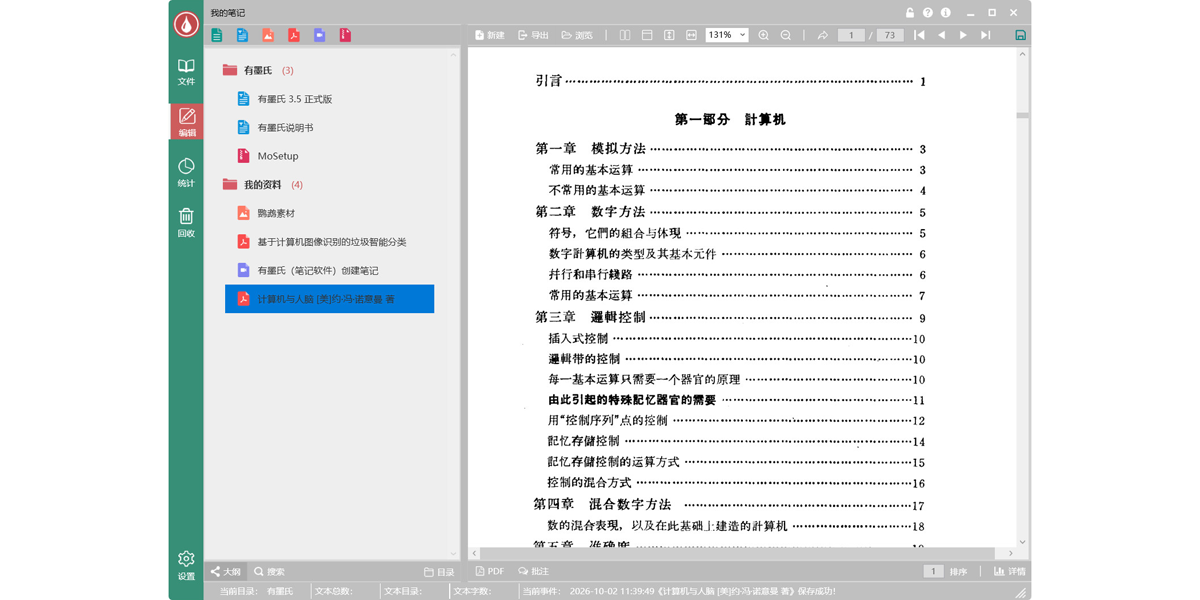Screen dimensions: 1200x600
Task: Open the 批注 annotations tab
Action: [534, 572]
